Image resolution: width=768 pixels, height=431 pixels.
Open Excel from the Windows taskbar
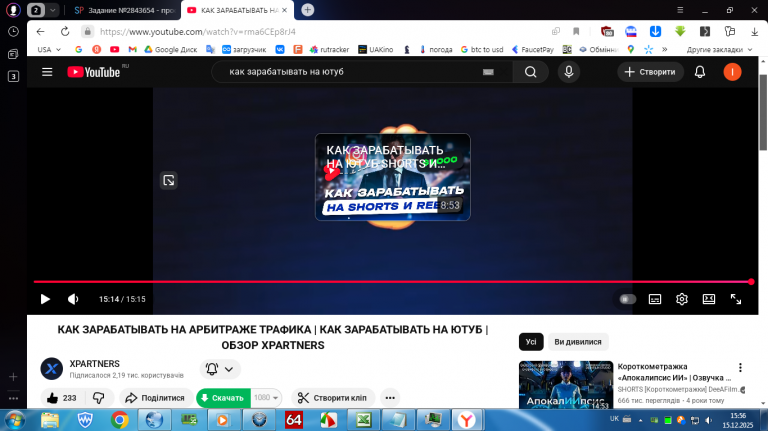tap(363, 420)
